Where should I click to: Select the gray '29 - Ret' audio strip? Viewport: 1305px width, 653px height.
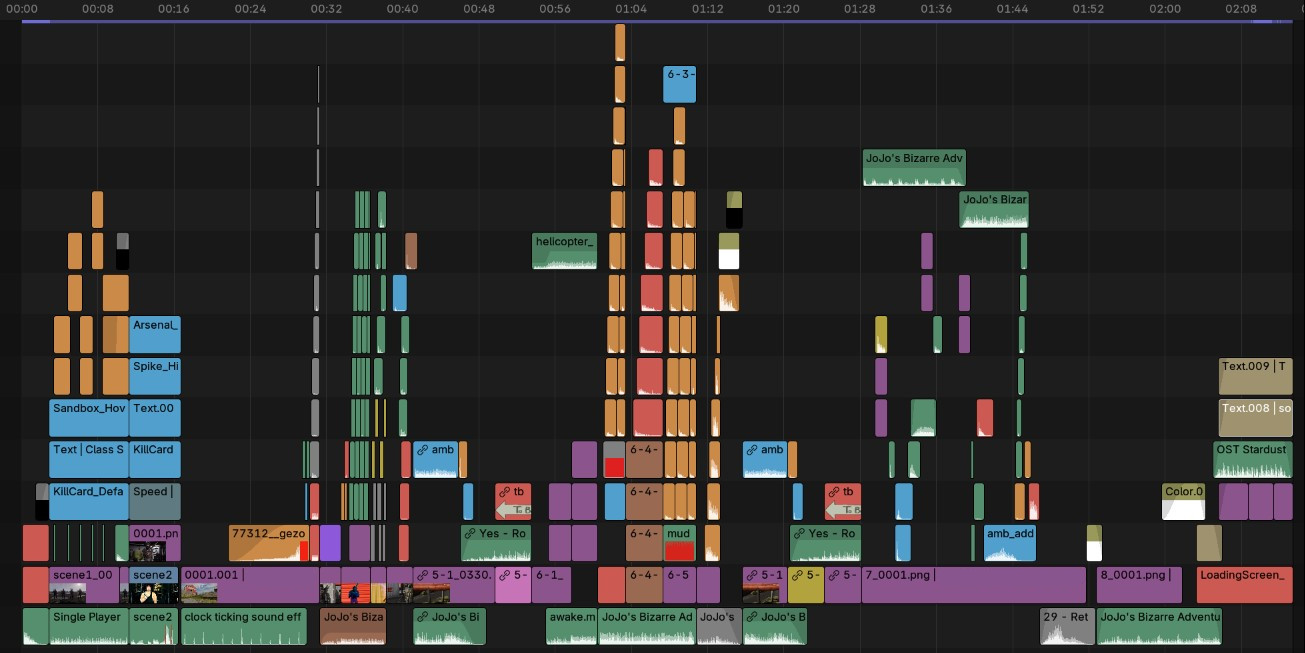(1067, 627)
